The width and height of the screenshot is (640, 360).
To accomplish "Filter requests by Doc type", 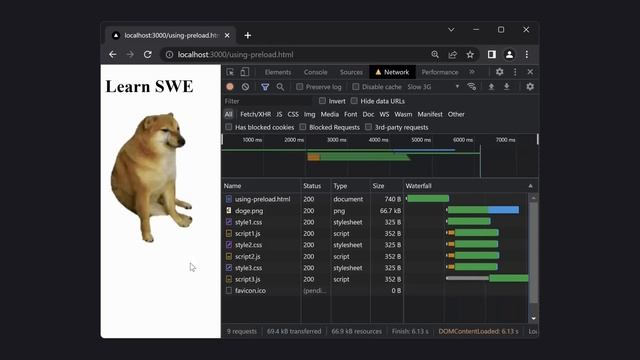I will 368,114.
